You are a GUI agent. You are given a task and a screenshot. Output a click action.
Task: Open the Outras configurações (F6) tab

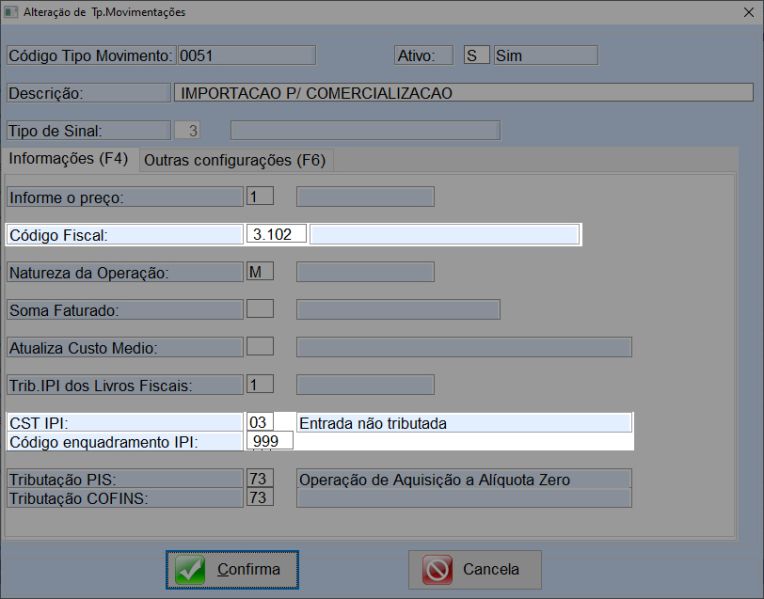(x=235, y=160)
